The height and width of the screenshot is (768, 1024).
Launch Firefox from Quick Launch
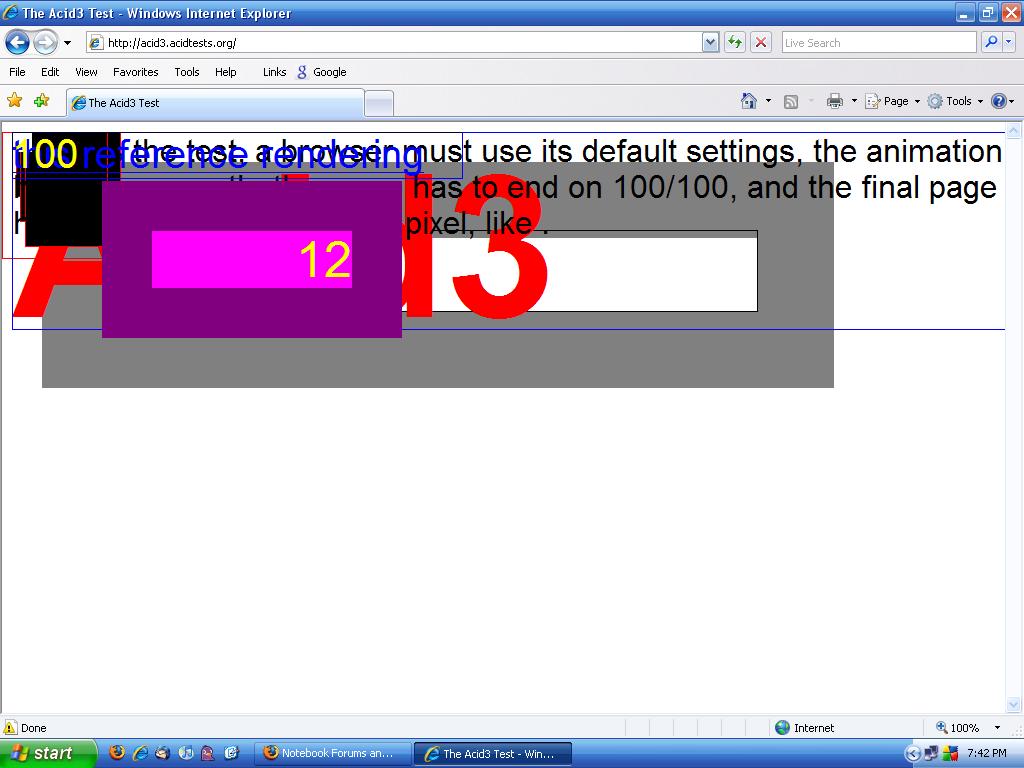tap(117, 753)
